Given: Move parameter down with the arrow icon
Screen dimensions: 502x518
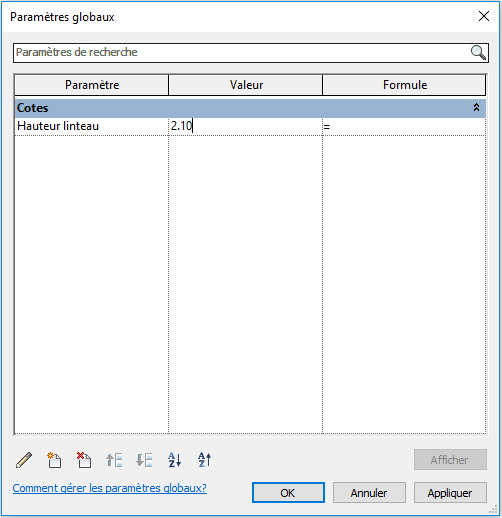Looking at the screenshot, I should [144, 460].
